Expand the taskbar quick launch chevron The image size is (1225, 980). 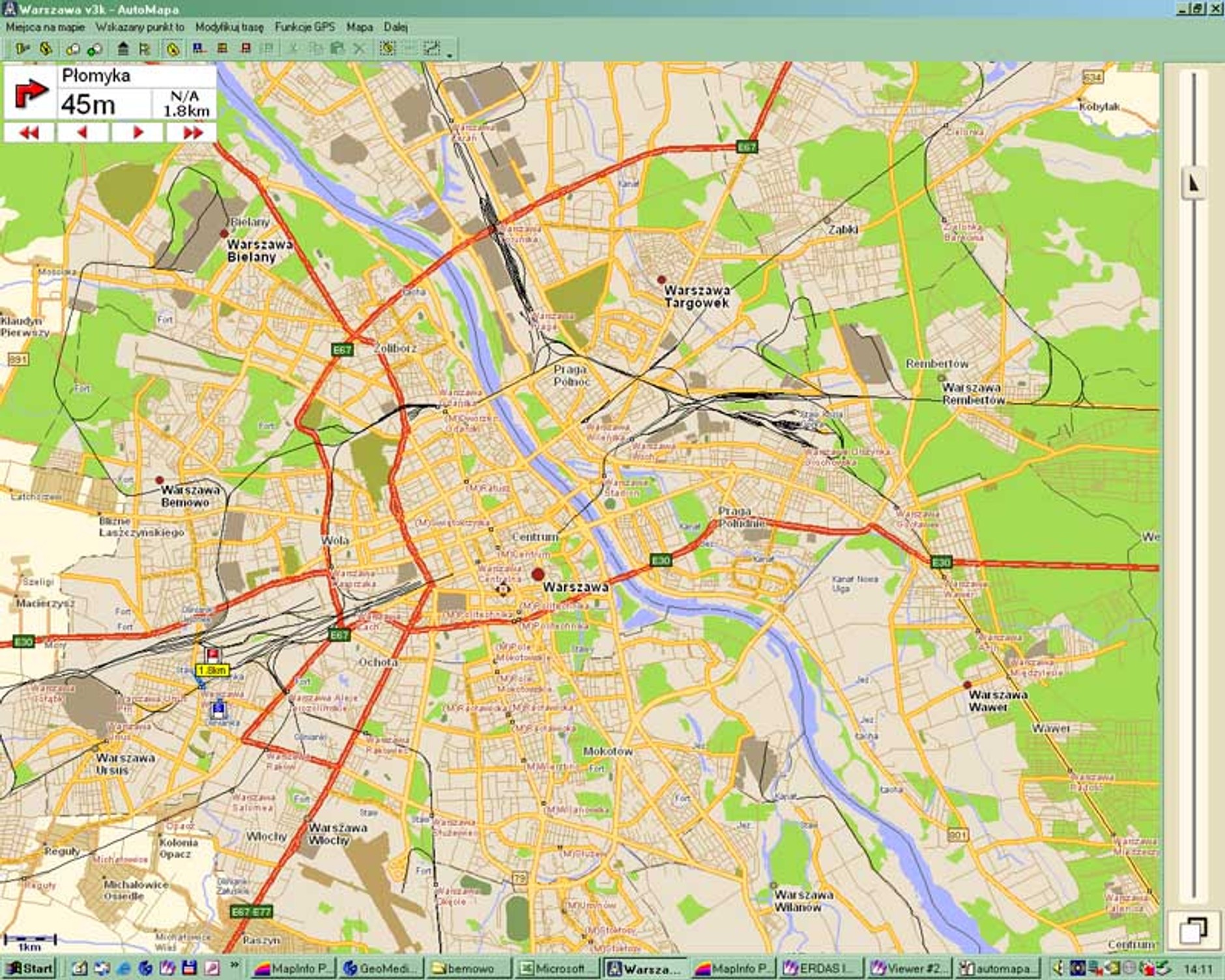pos(235,965)
